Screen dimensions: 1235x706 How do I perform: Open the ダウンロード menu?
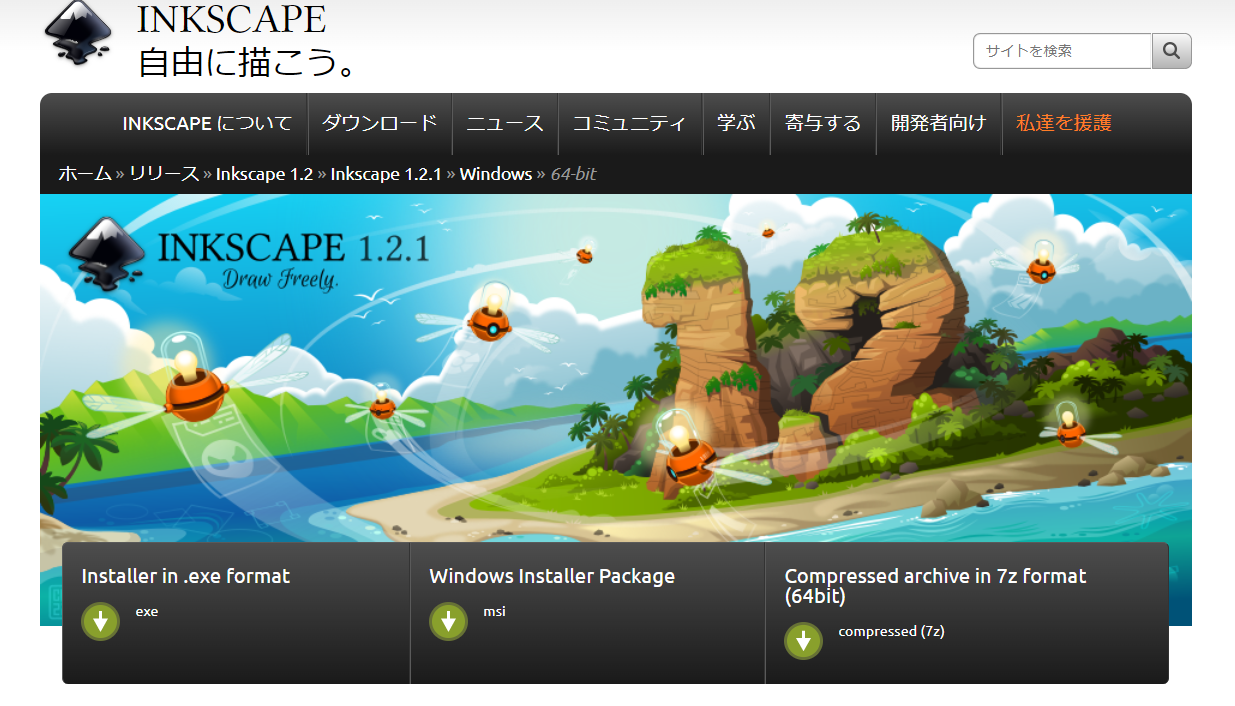tap(380, 124)
